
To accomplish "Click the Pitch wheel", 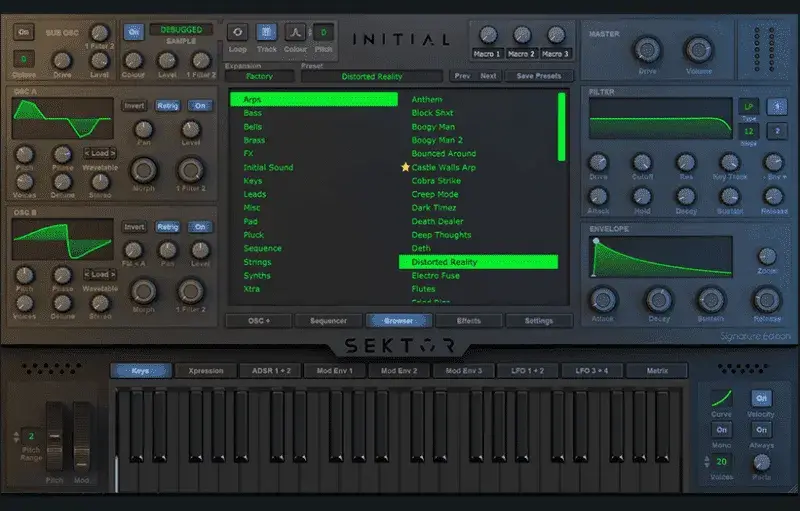I will [x=55, y=436].
